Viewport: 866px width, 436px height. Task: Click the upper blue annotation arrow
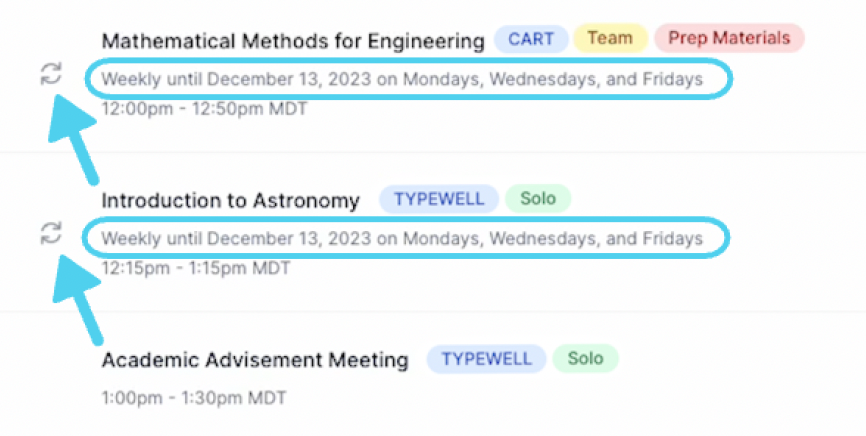pyautogui.click(x=73, y=138)
